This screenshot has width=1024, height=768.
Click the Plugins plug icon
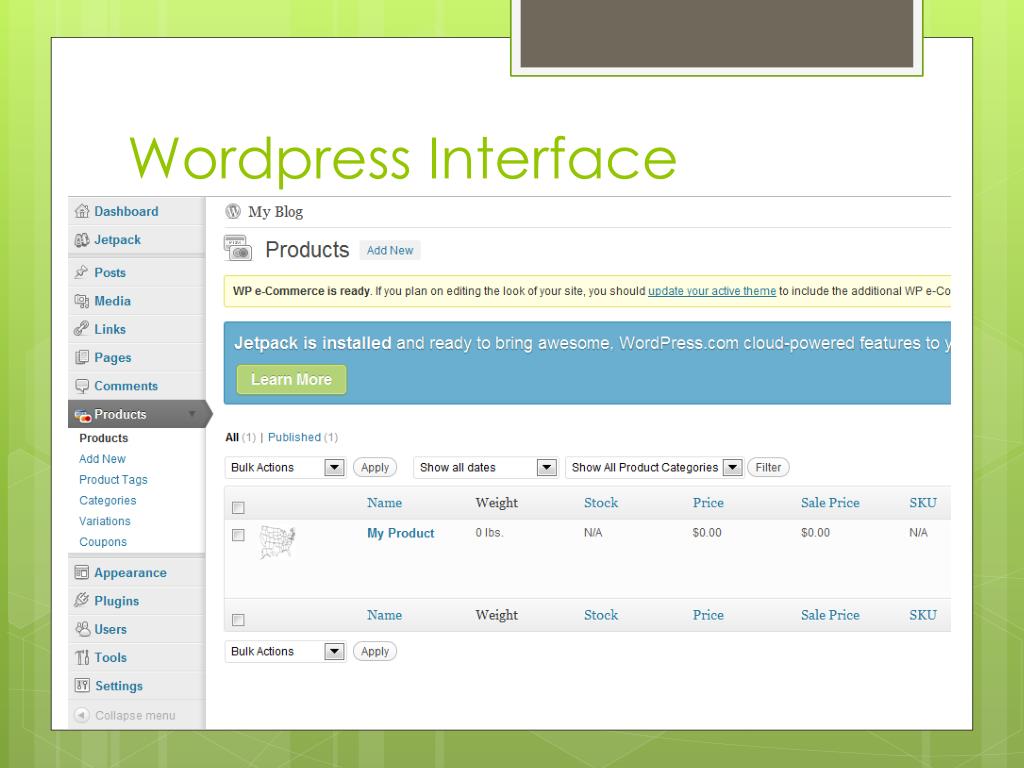pyautogui.click(x=82, y=600)
